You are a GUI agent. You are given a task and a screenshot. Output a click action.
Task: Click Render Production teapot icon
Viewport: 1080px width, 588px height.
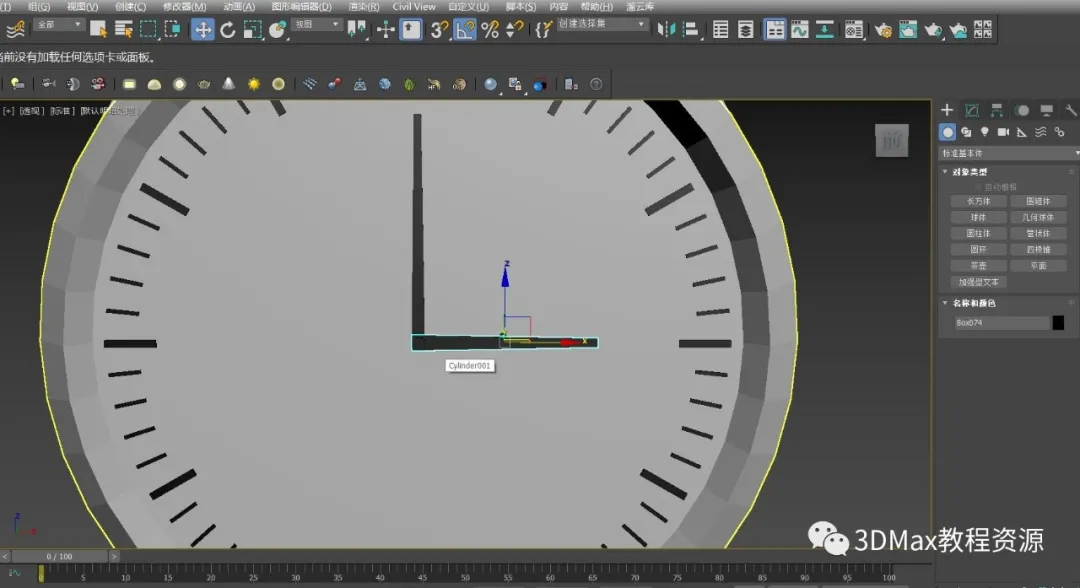pos(933,30)
